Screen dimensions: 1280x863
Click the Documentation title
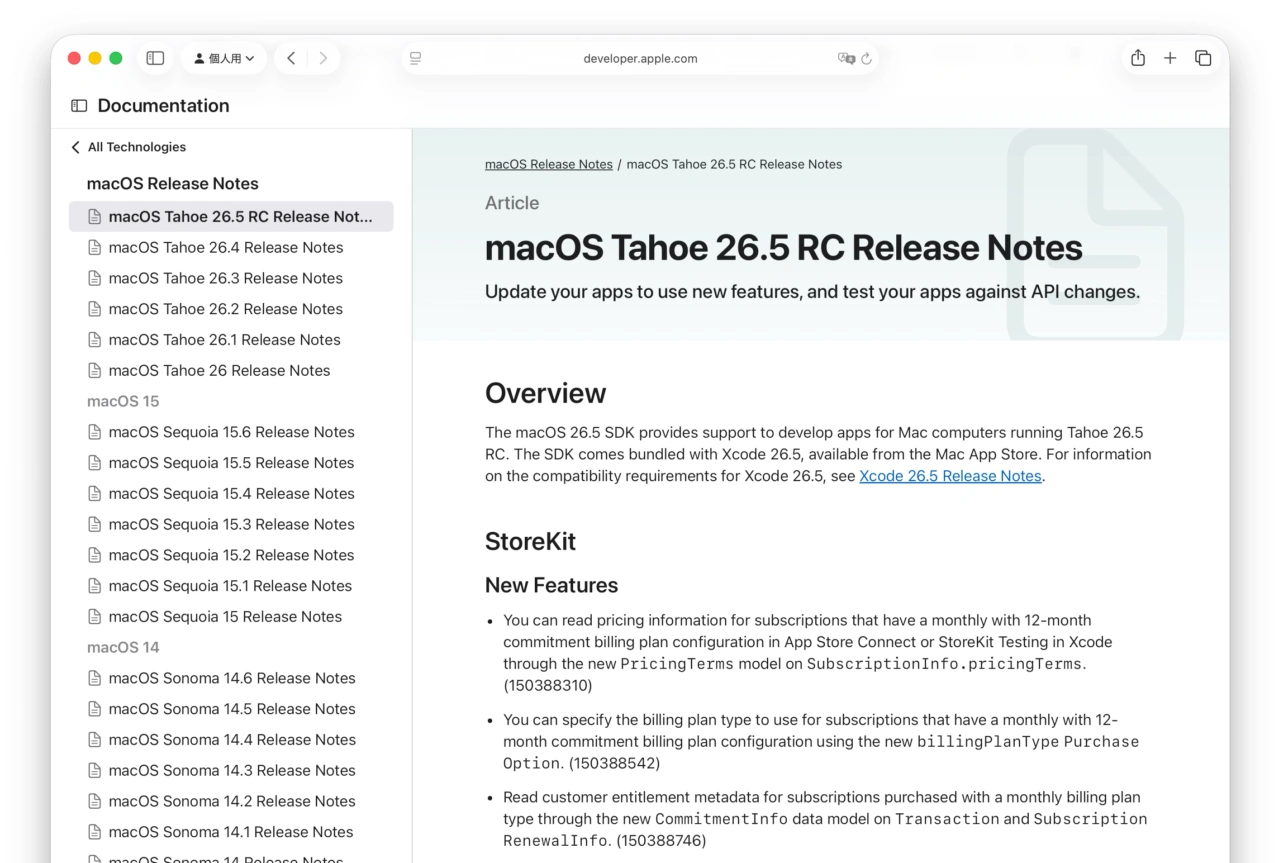click(164, 106)
